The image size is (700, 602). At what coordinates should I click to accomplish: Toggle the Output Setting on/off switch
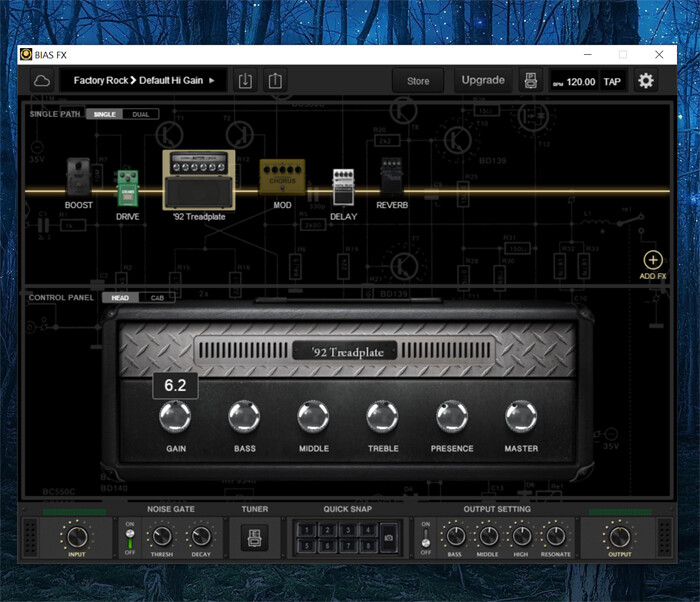(426, 538)
